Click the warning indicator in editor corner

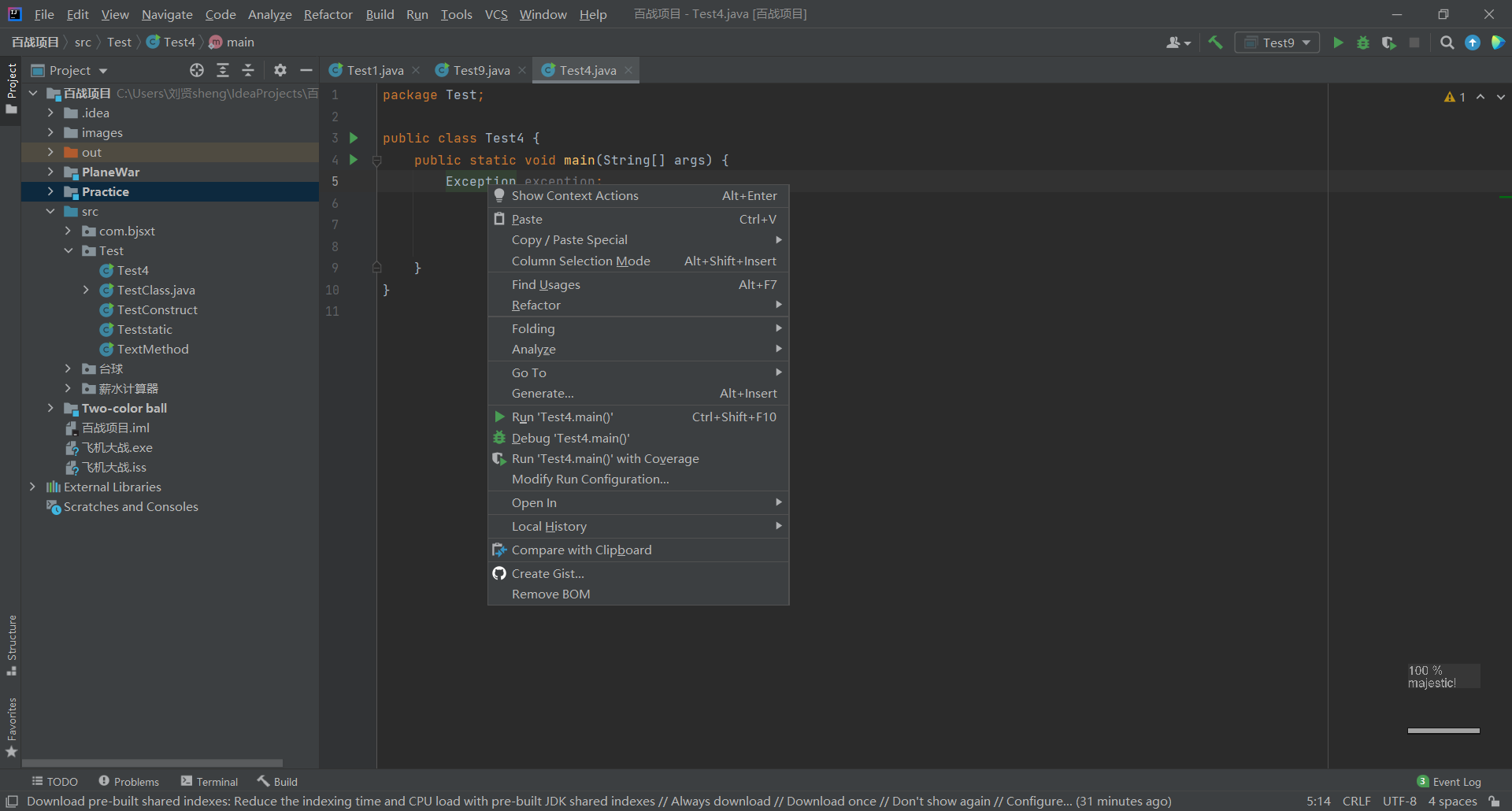[1455, 97]
